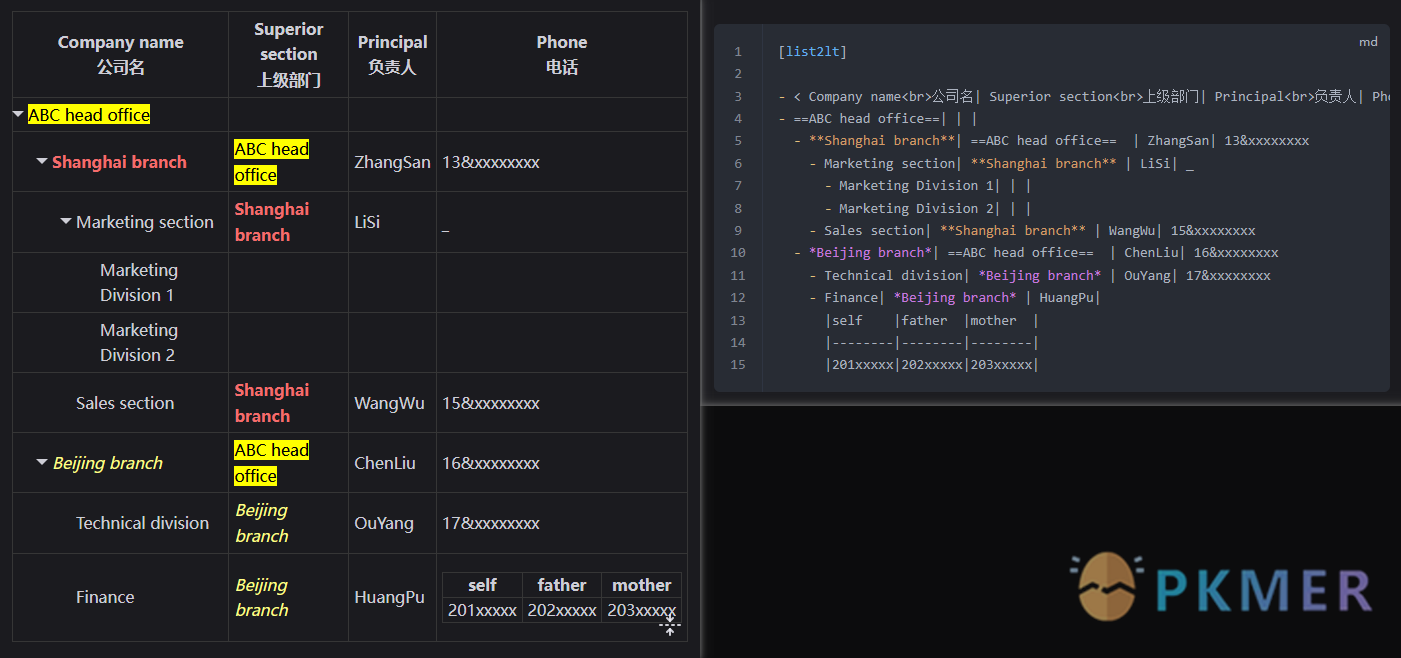This screenshot has width=1401, height=658.
Task: Click code line 15 with 201xxxxx|202xxxxx|203xxxxx
Action: coord(932,365)
